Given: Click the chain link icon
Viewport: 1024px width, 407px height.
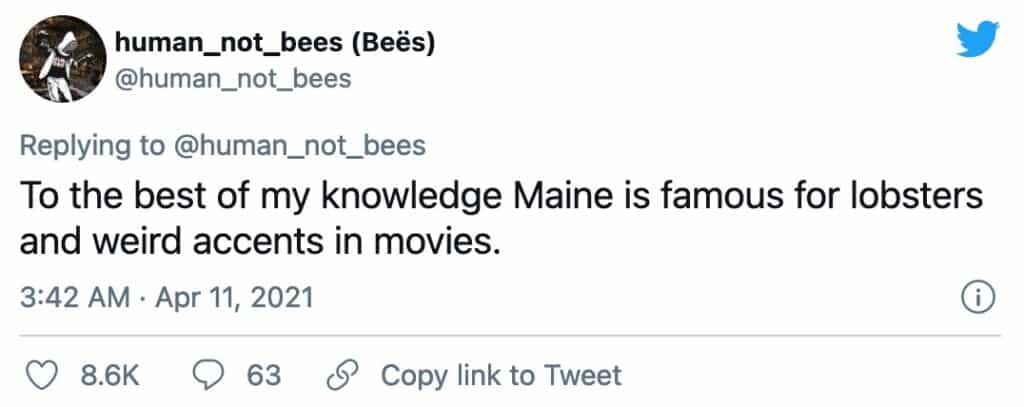Looking at the screenshot, I should (345, 375).
